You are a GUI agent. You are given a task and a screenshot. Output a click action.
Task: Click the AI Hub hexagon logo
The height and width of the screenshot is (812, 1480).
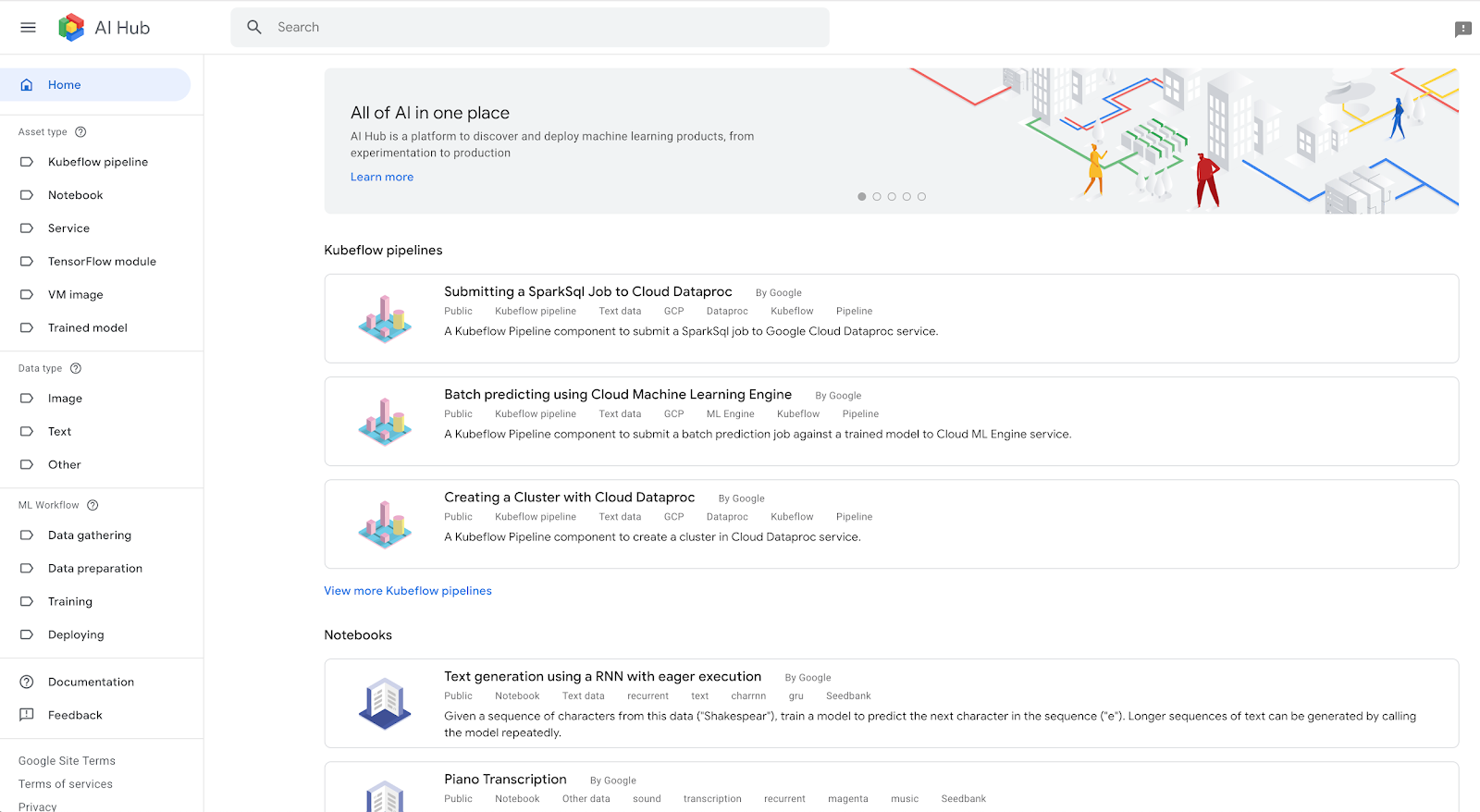tap(71, 28)
